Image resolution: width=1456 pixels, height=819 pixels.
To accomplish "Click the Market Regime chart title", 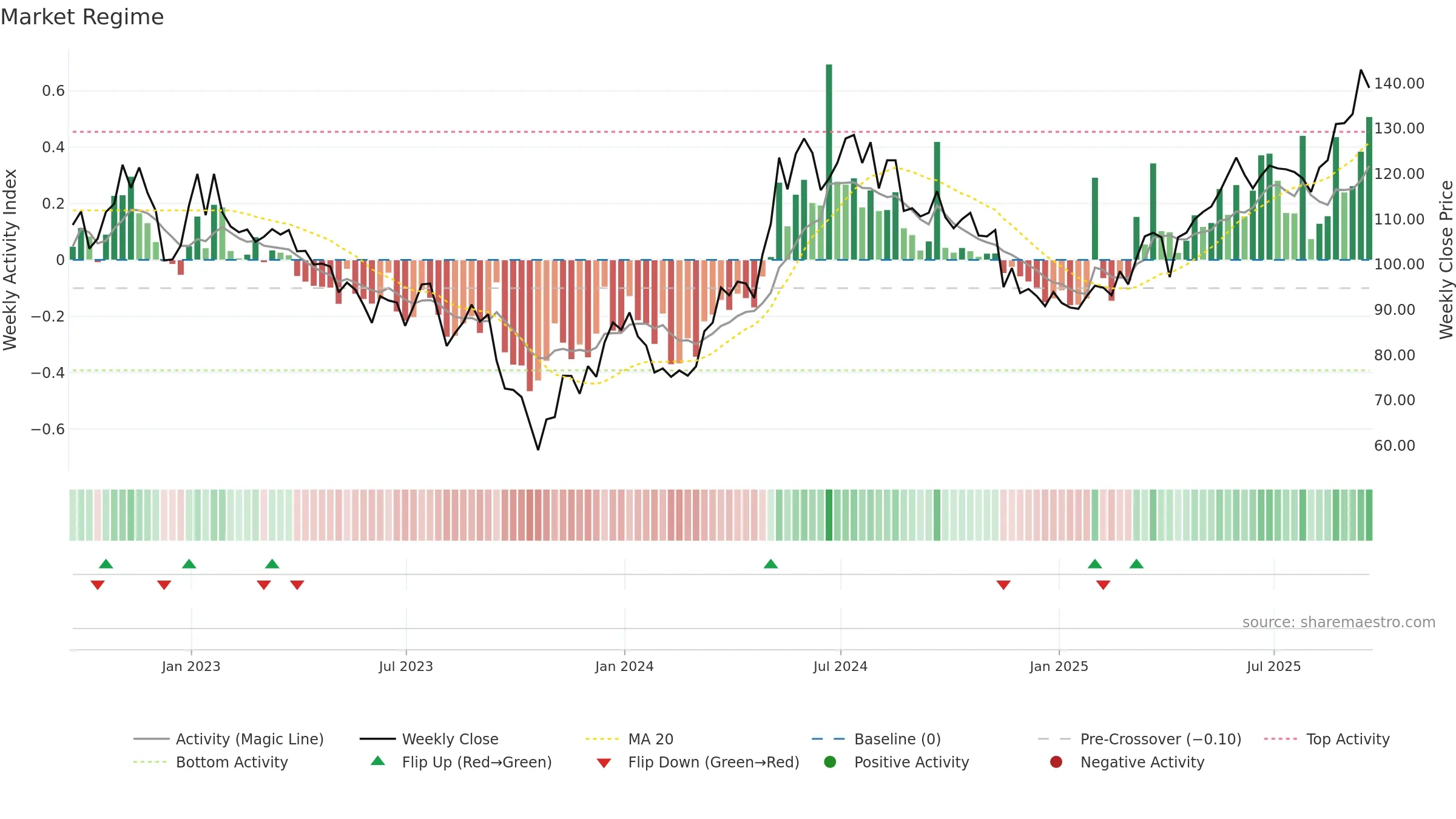I will click(x=83, y=17).
